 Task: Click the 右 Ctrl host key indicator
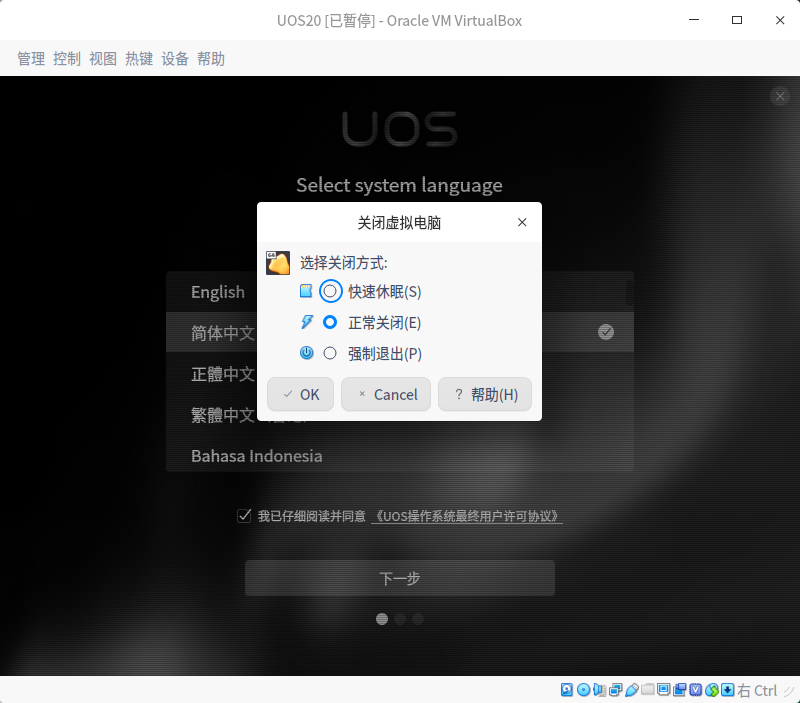point(757,690)
